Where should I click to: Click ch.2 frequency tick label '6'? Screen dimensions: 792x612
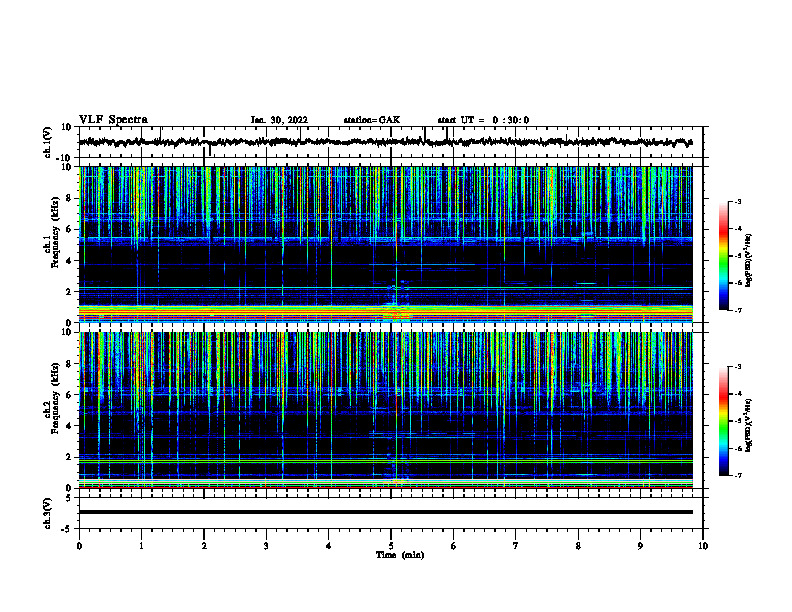pos(69,395)
